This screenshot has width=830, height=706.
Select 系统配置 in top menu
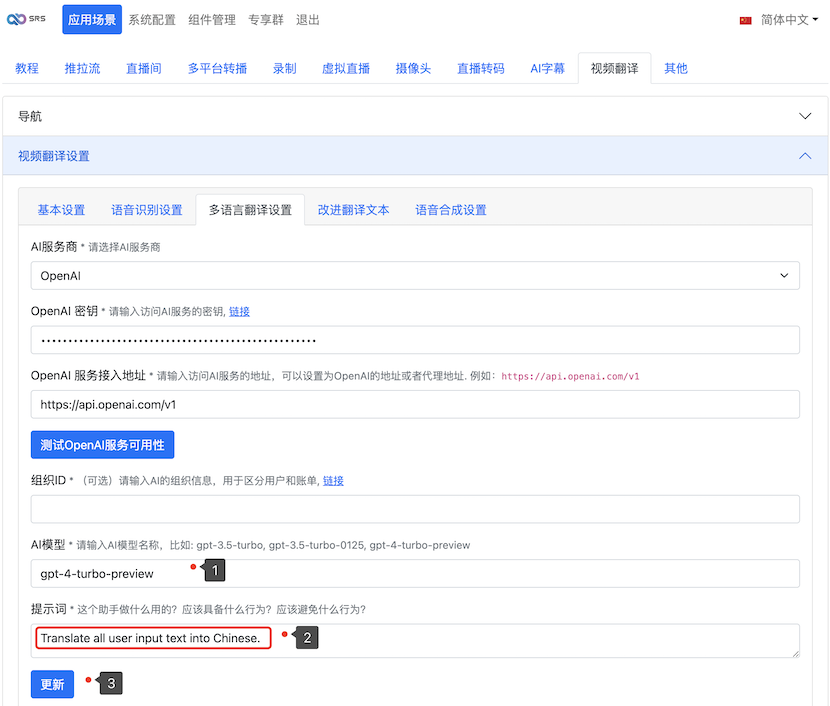coord(152,19)
